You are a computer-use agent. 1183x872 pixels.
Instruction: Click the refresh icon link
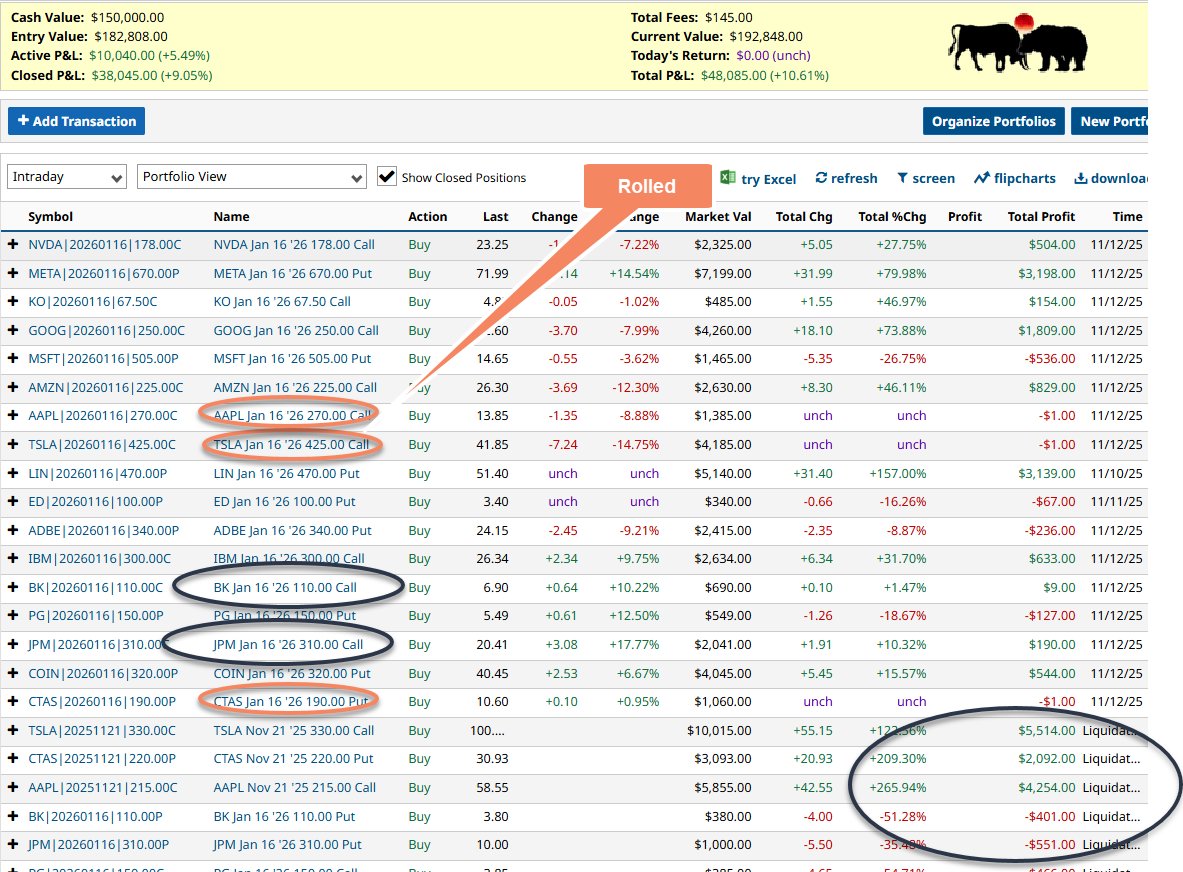(x=822, y=178)
